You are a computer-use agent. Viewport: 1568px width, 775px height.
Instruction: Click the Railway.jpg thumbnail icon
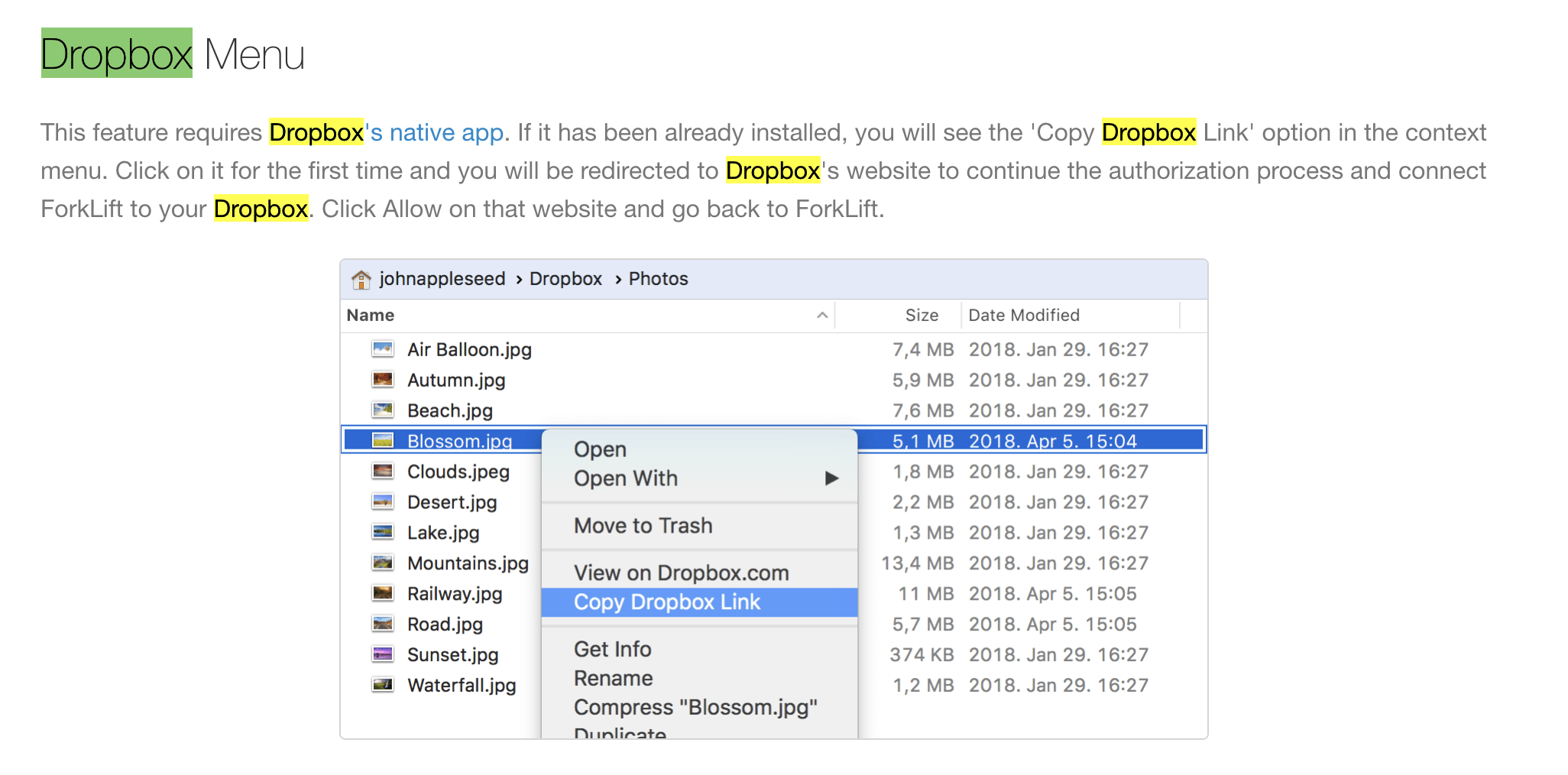point(383,594)
